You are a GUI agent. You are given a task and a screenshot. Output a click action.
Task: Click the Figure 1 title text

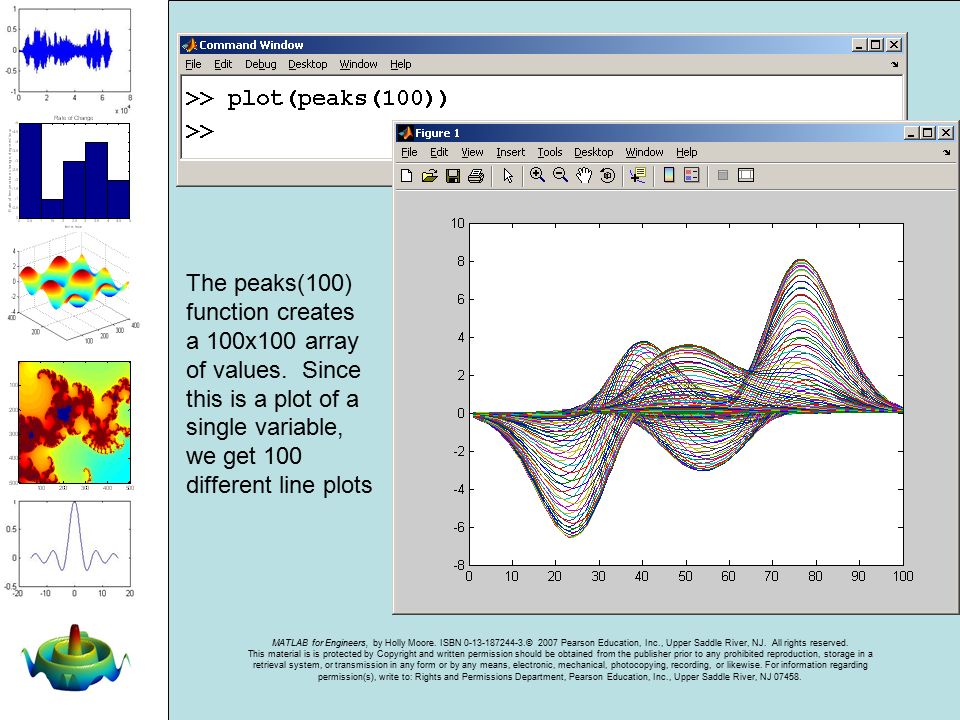(x=437, y=133)
